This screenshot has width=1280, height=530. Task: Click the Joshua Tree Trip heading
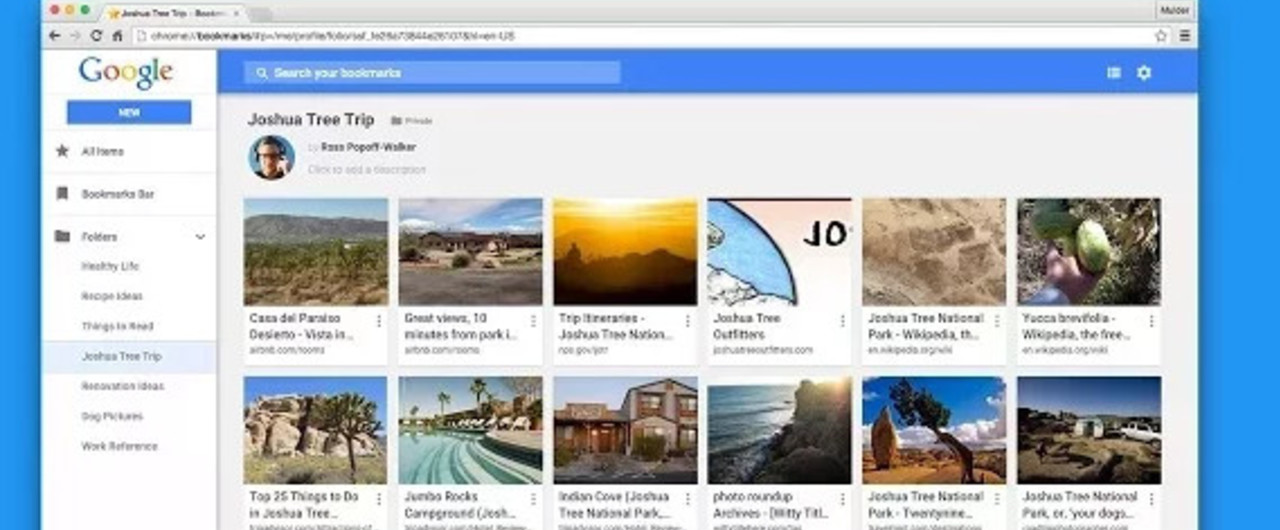pos(311,120)
